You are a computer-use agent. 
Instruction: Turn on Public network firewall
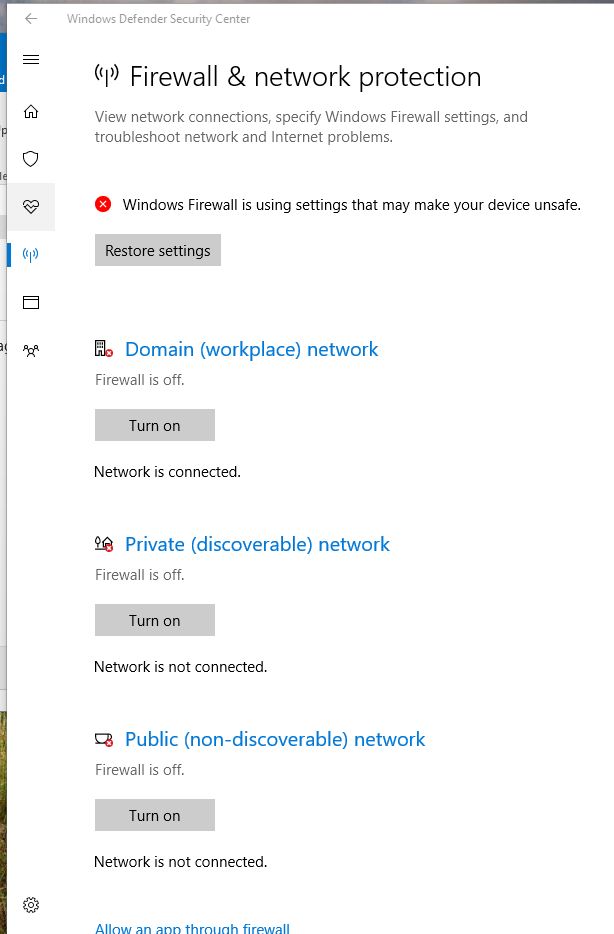155,815
